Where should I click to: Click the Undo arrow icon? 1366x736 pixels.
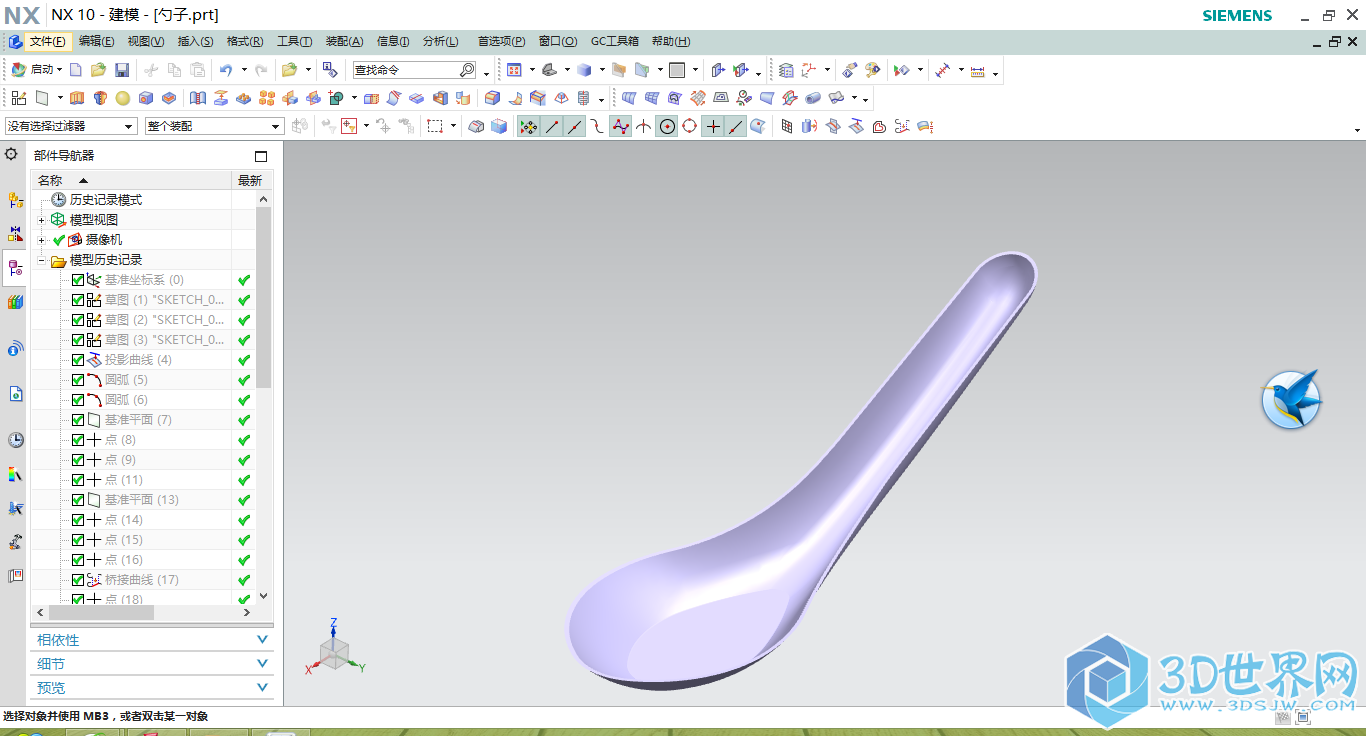tap(225, 70)
